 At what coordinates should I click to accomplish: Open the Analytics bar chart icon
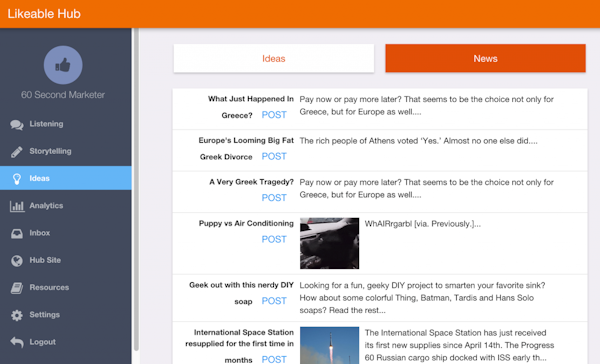coord(17,206)
